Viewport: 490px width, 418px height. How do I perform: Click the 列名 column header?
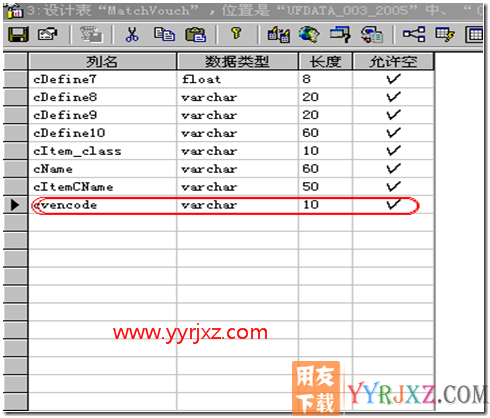(x=102, y=61)
